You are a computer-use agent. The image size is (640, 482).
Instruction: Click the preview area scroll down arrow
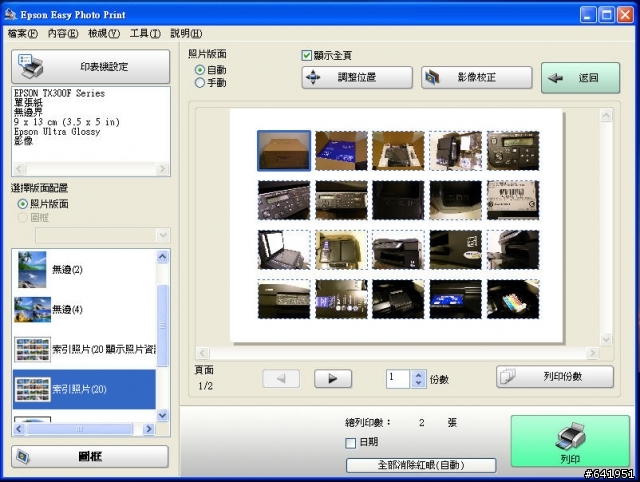click(606, 339)
